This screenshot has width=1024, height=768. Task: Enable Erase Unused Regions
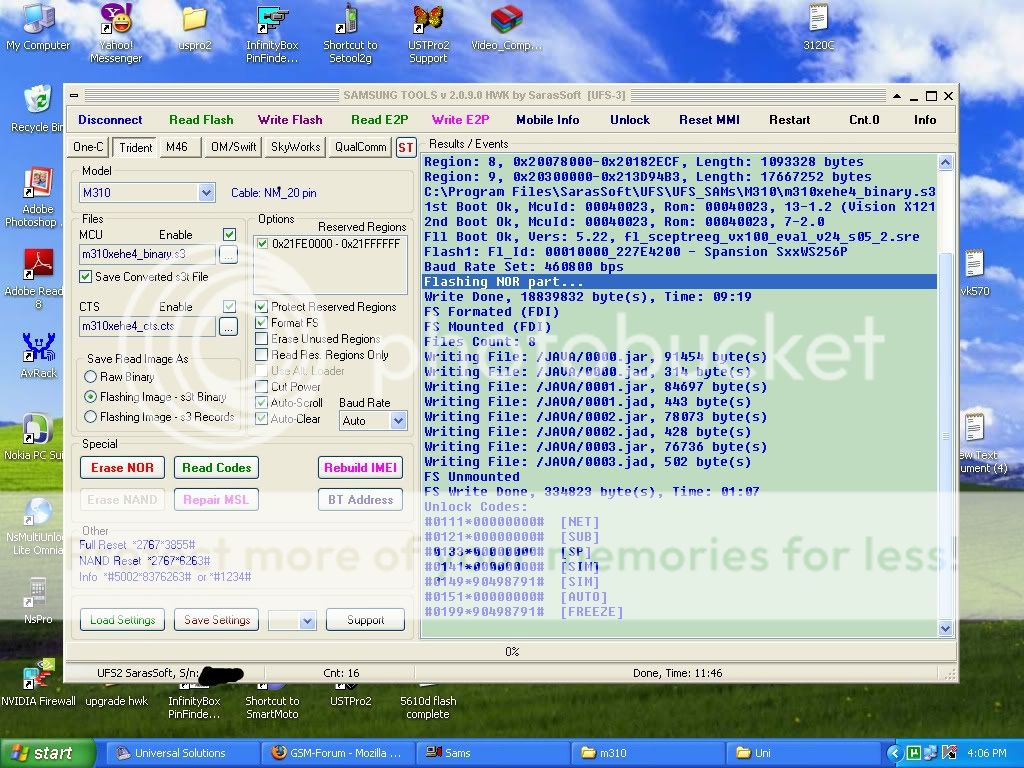click(x=261, y=338)
